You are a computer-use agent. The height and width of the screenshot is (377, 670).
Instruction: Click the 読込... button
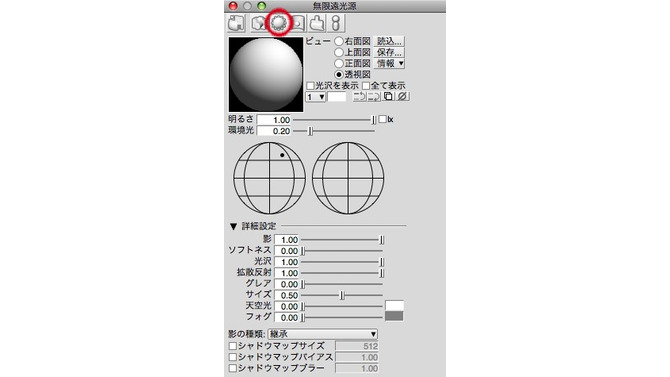389,41
